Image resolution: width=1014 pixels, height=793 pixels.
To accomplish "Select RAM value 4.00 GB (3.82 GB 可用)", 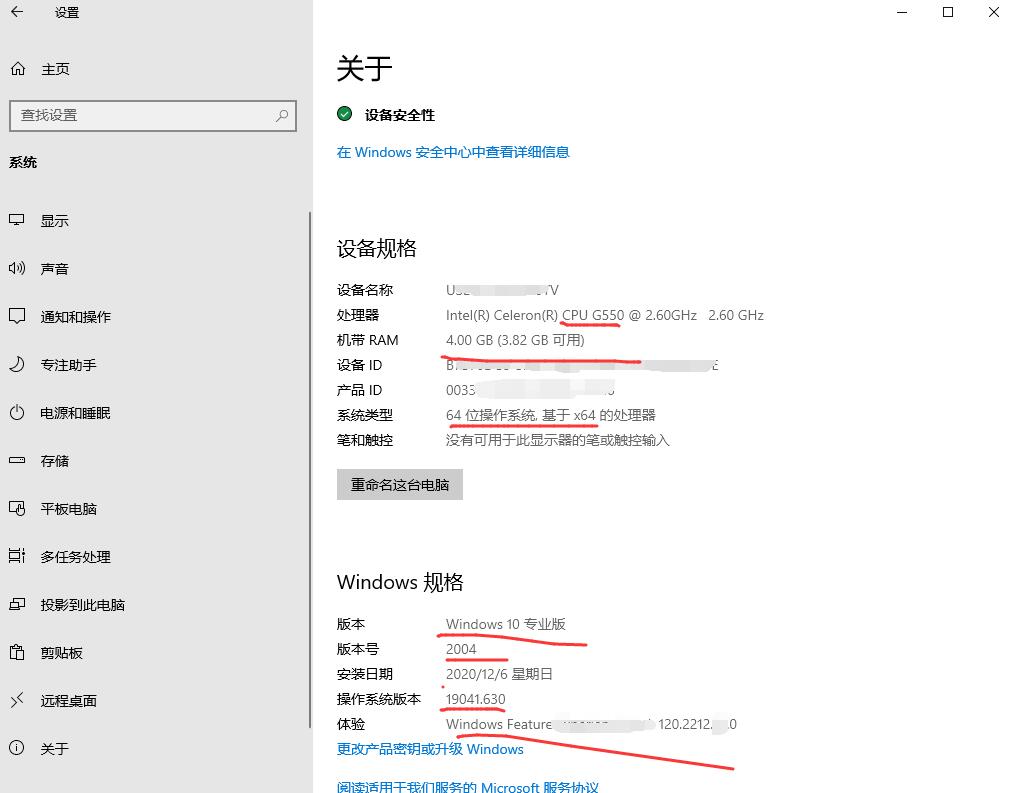I will coord(515,340).
